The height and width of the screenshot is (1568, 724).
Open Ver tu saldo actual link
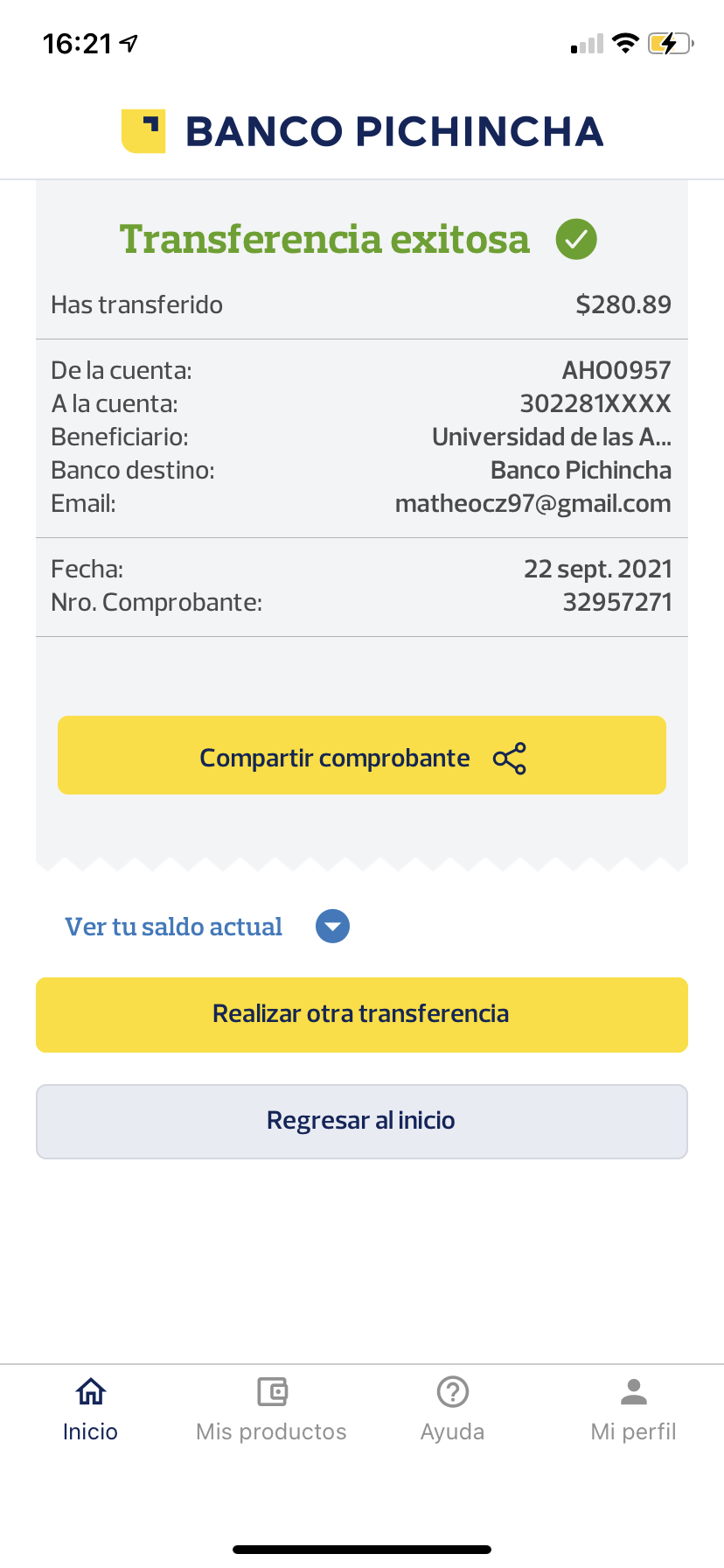pos(174,927)
